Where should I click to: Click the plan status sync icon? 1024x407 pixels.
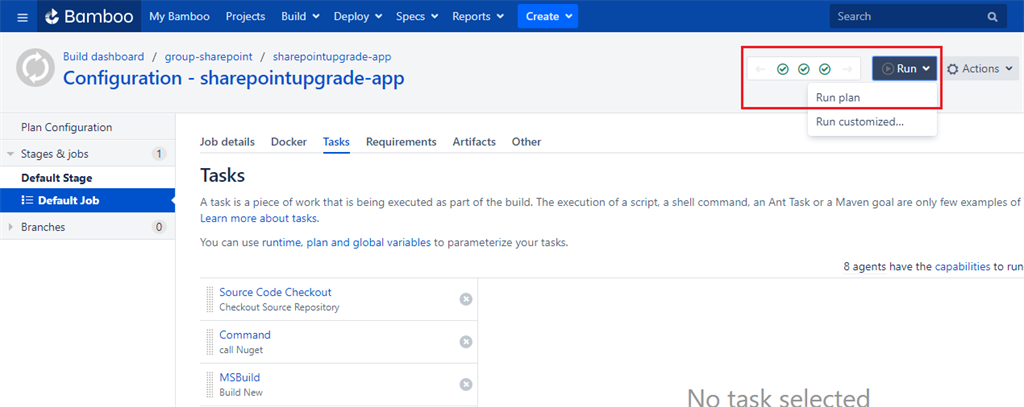(35, 69)
